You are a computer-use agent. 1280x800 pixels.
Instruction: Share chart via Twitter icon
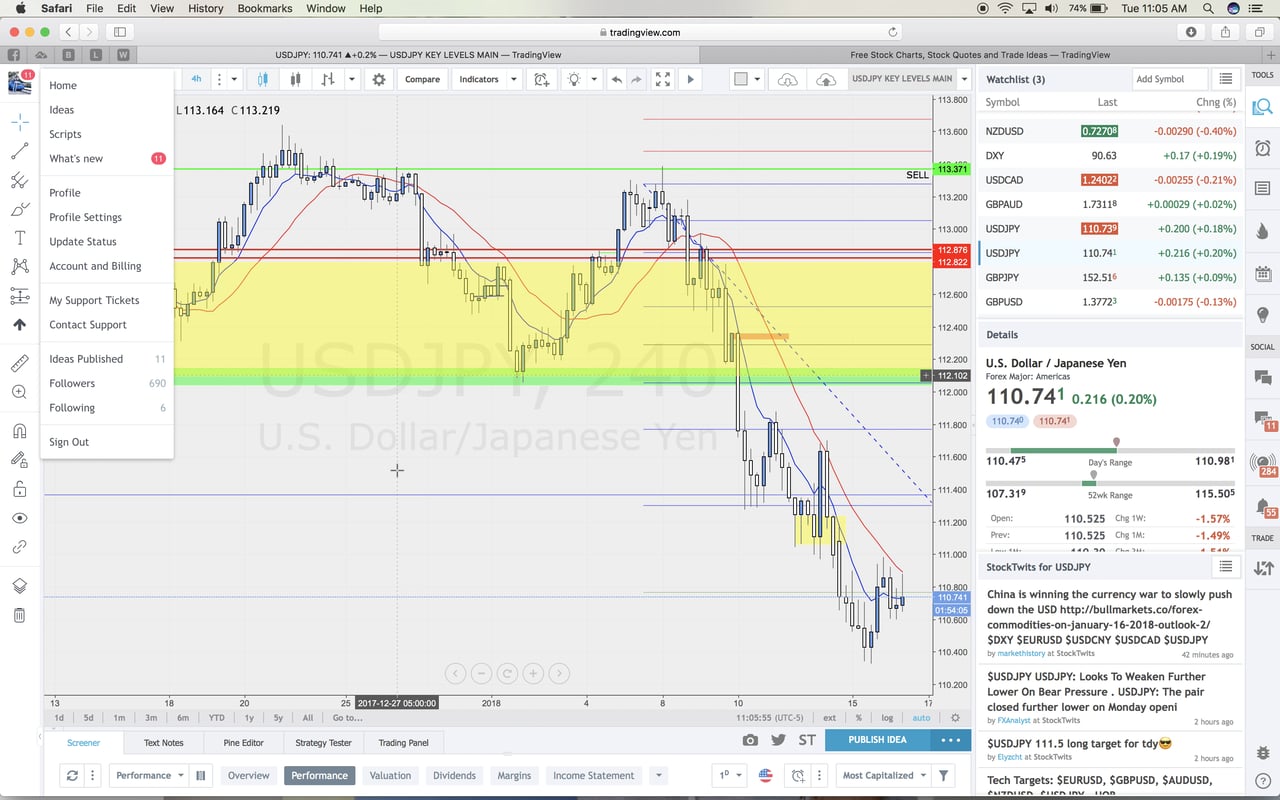[778, 740]
